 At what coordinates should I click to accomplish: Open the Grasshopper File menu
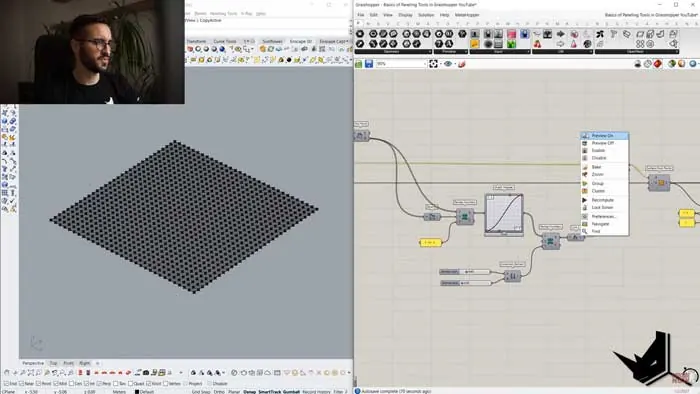tap(360, 15)
